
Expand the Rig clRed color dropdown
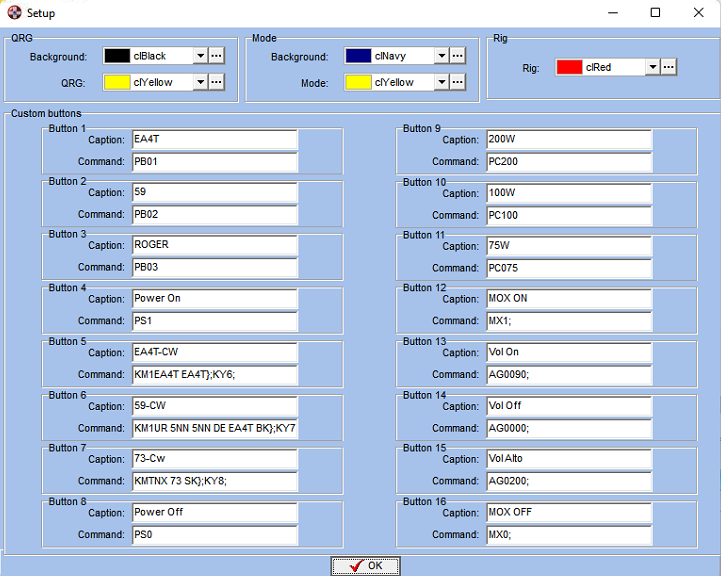(652, 67)
